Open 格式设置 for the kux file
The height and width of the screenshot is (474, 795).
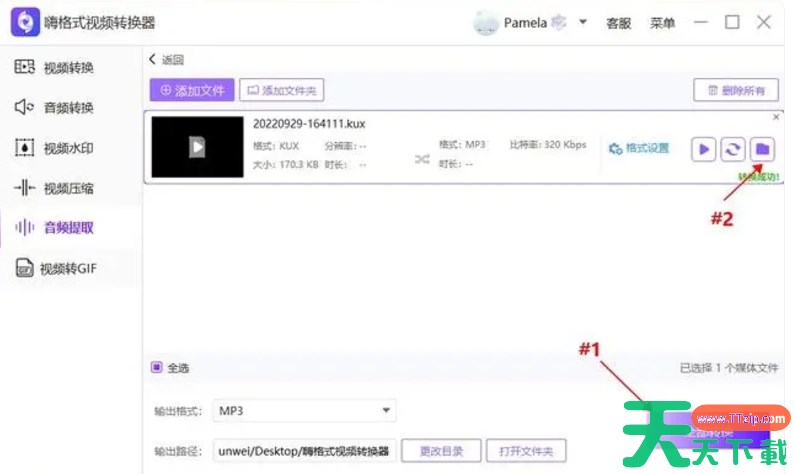[639, 148]
